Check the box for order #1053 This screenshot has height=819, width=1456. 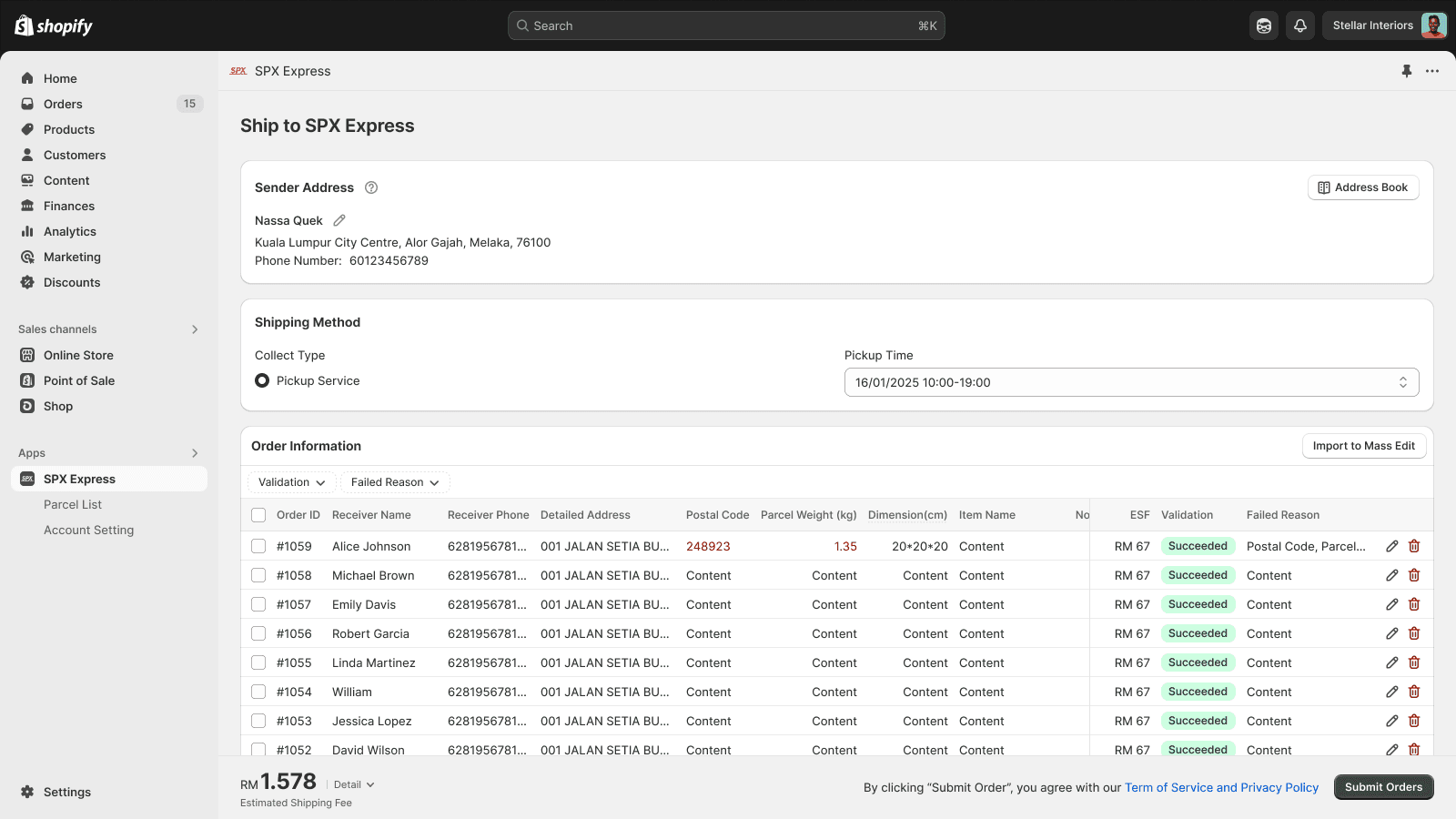258,721
